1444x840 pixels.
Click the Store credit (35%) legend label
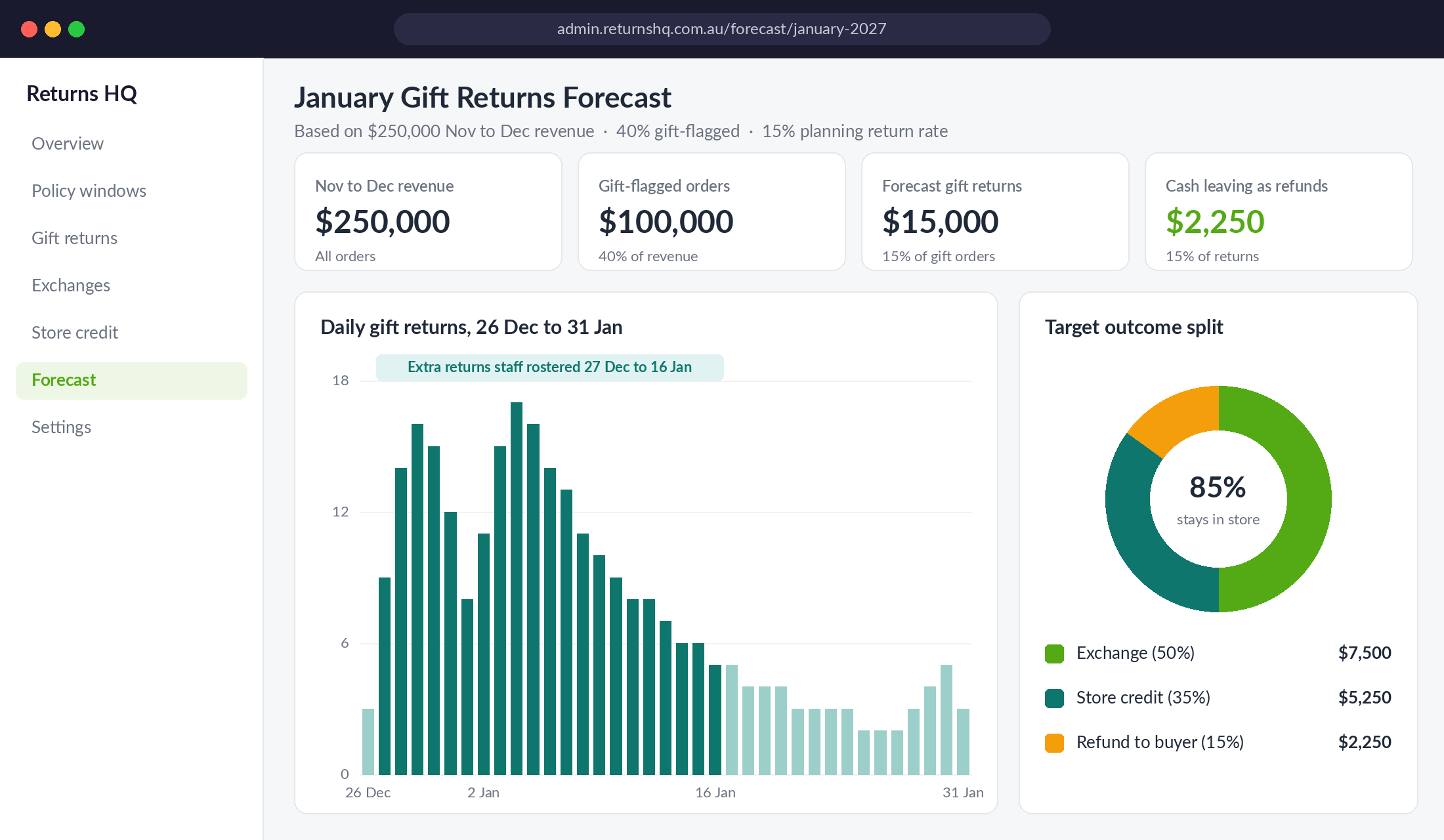point(1143,698)
